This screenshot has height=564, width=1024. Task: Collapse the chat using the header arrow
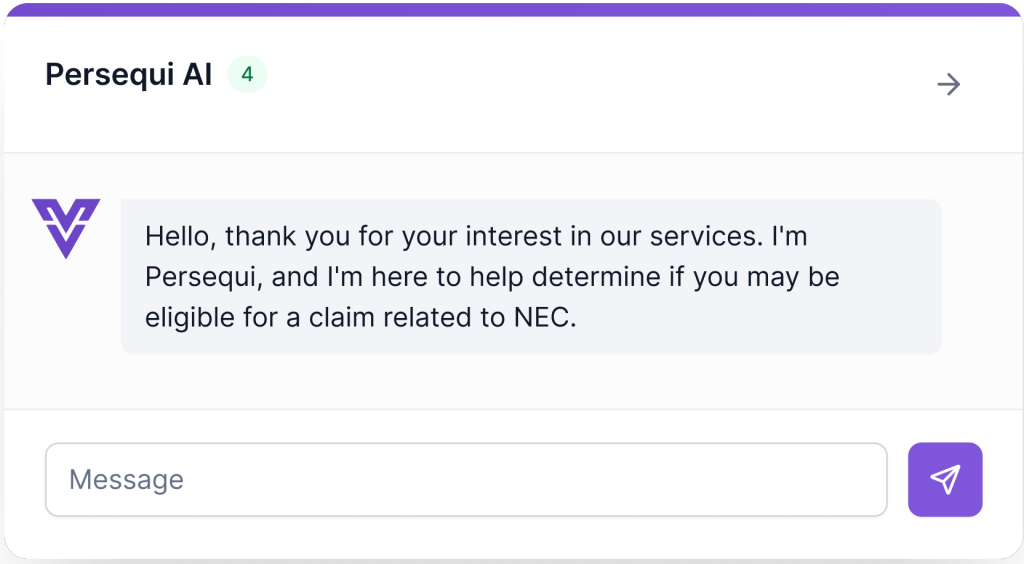[x=948, y=85]
